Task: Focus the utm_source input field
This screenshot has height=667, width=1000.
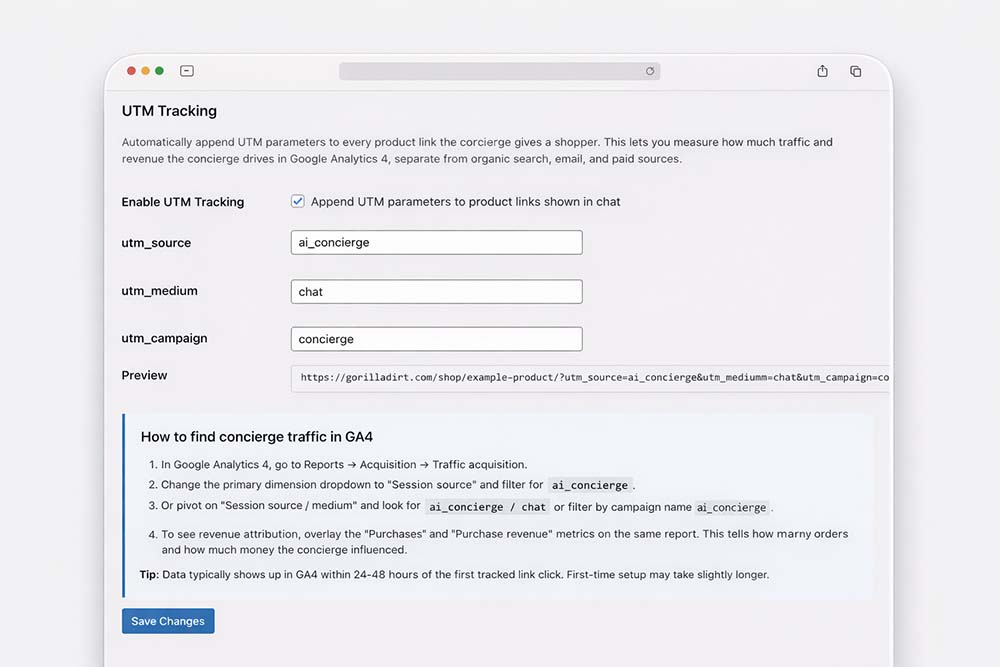Action: point(436,243)
